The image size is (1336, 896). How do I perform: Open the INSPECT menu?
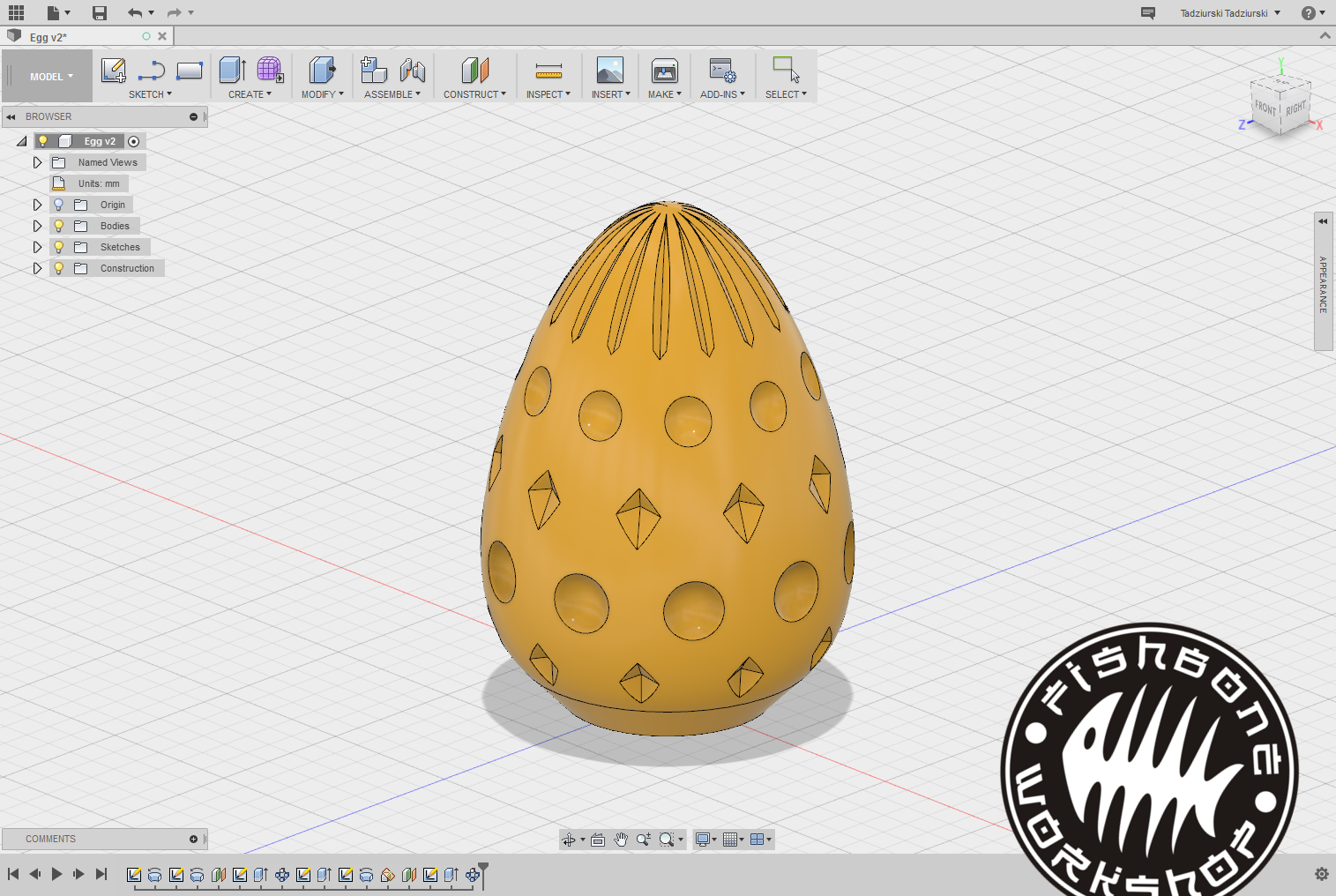pyautogui.click(x=549, y=94)
